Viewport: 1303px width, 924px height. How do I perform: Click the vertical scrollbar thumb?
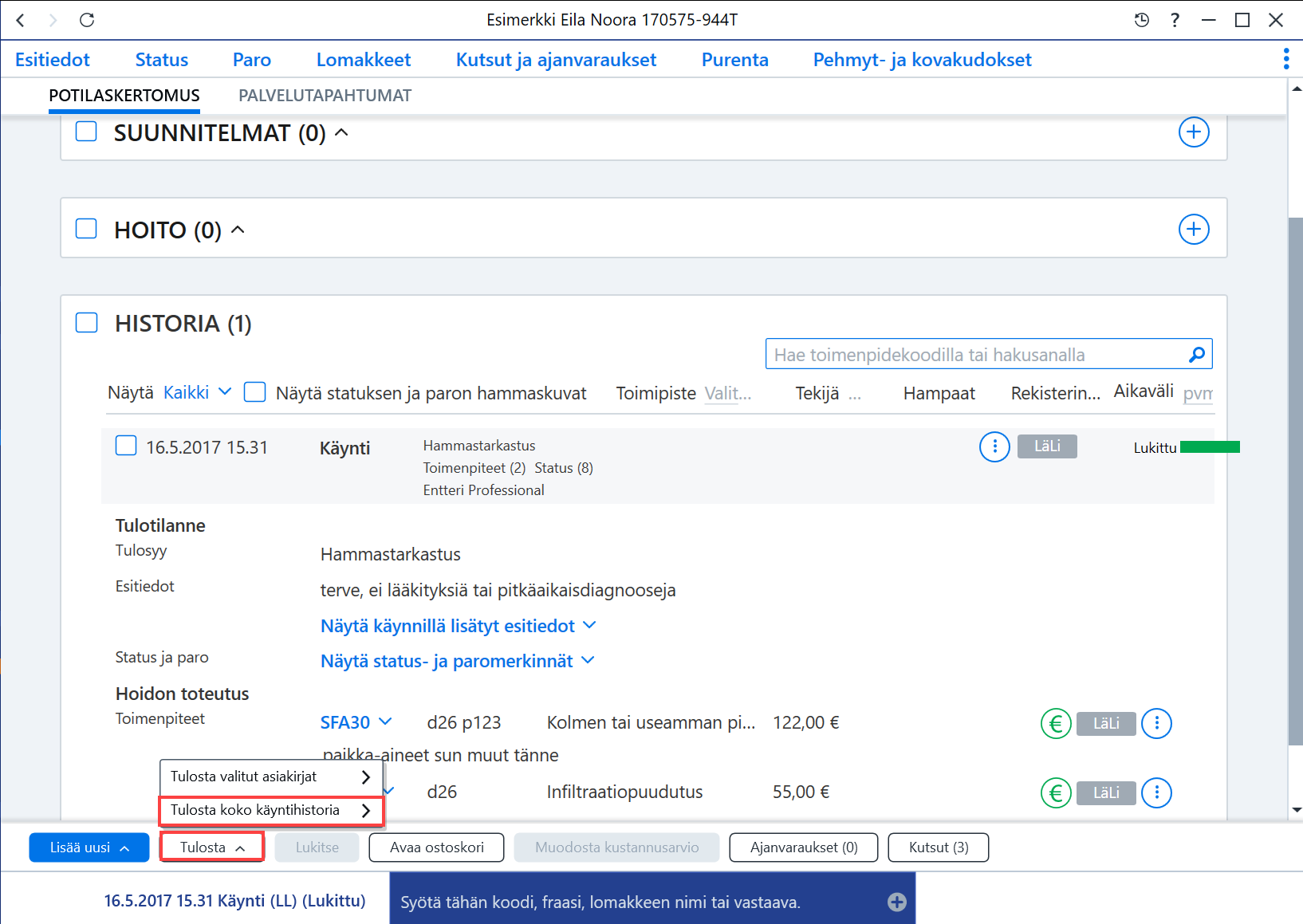(1296, 482)
